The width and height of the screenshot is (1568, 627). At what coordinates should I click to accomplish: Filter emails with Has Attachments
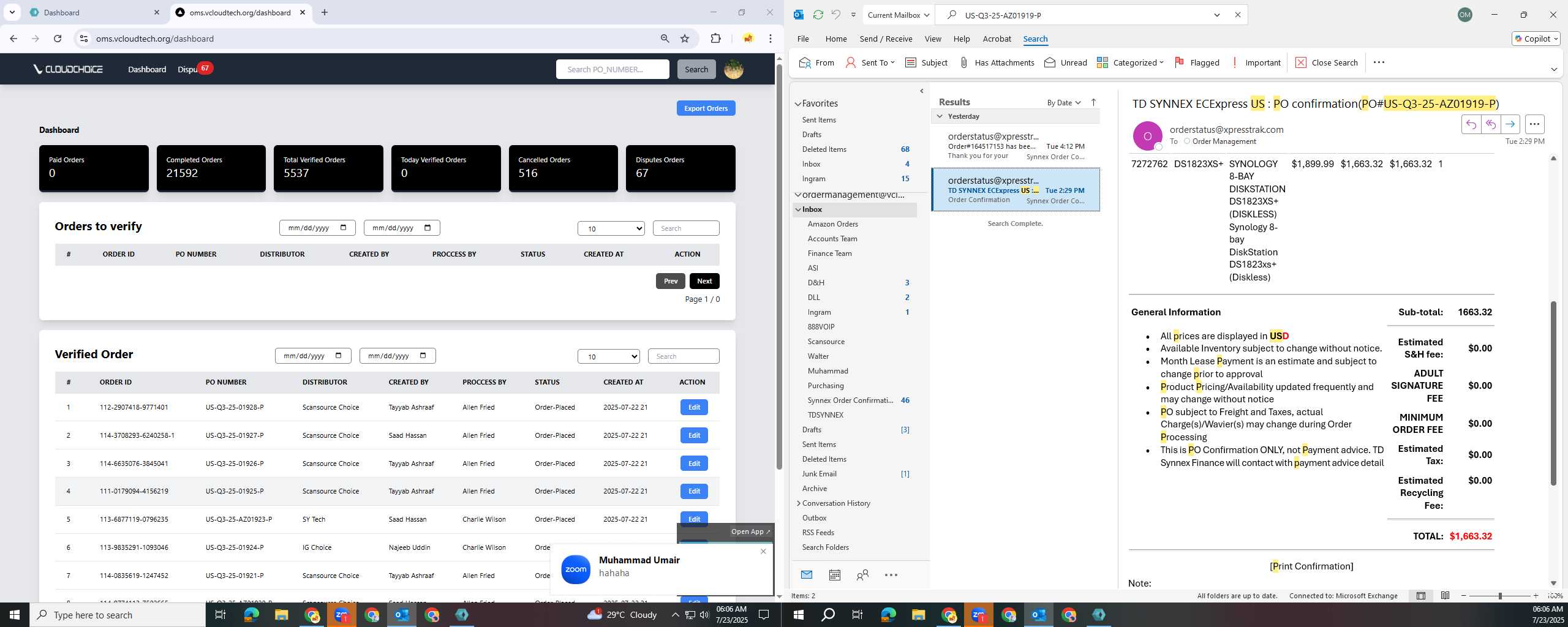996,62
